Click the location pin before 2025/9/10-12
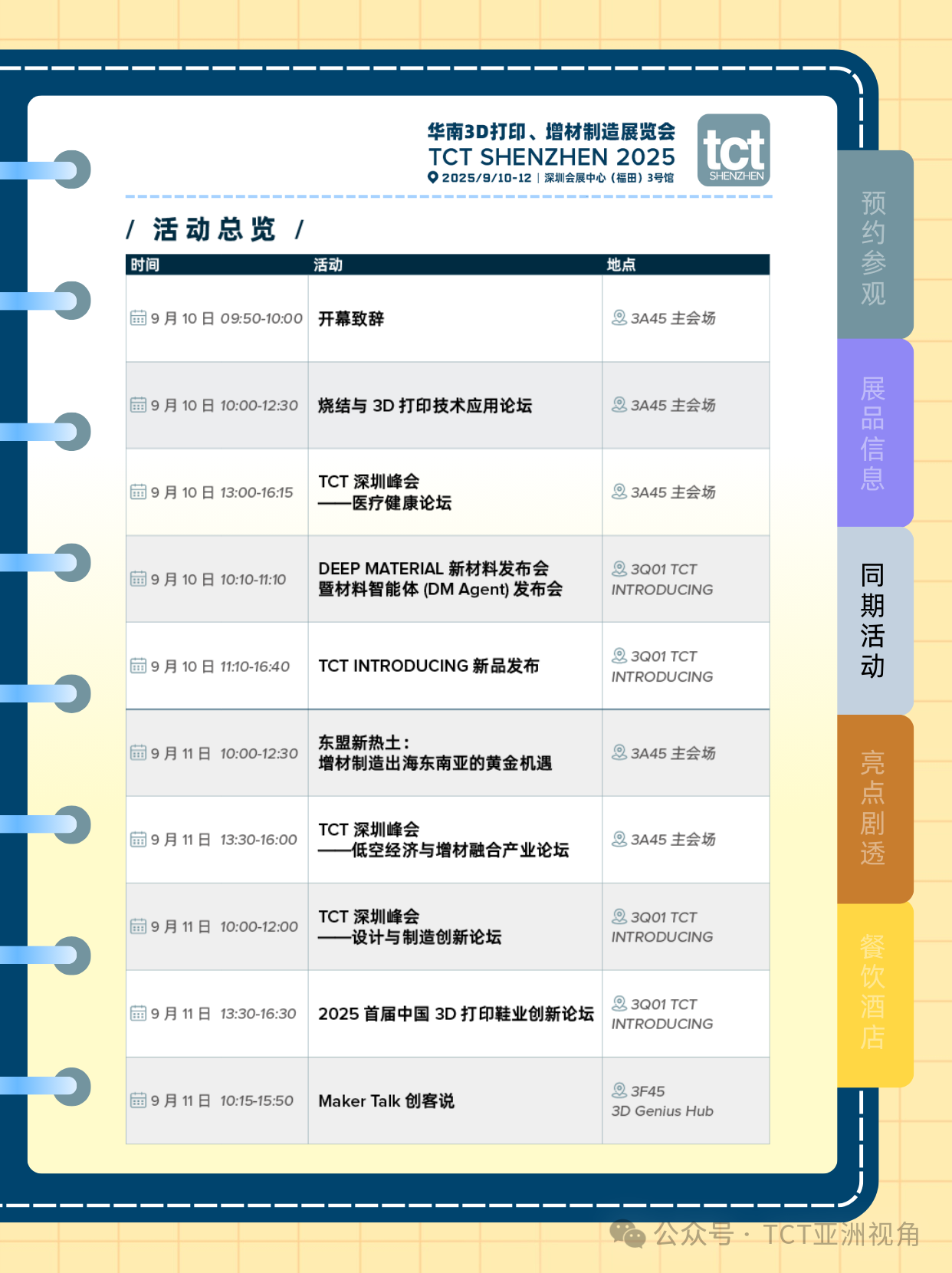This screenshot has width=952, height=1273. point(433,177)
